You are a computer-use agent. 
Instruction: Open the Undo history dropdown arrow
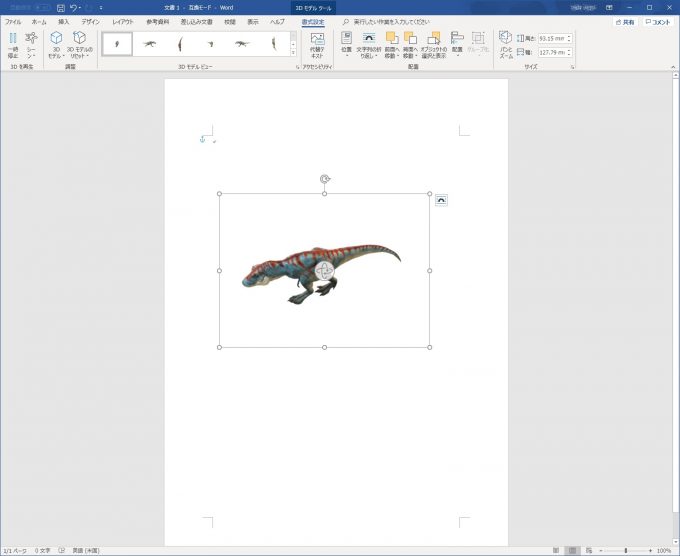tap(80, 8)
